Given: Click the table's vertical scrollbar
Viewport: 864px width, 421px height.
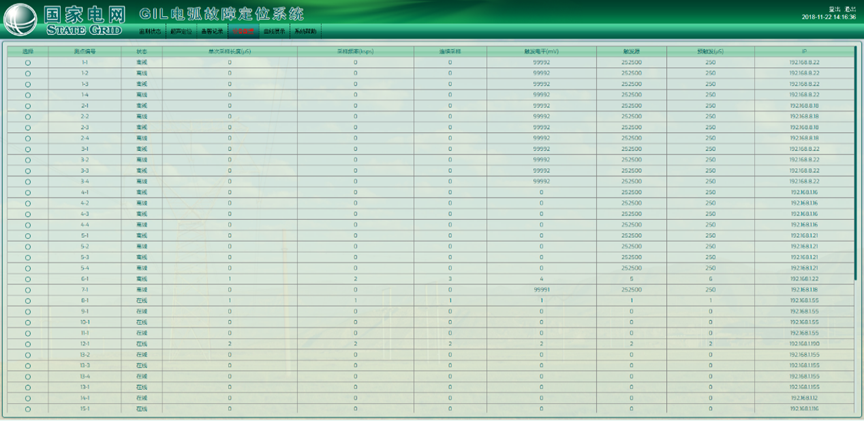Looking at the screenshot, I should [x=856, y=165].
